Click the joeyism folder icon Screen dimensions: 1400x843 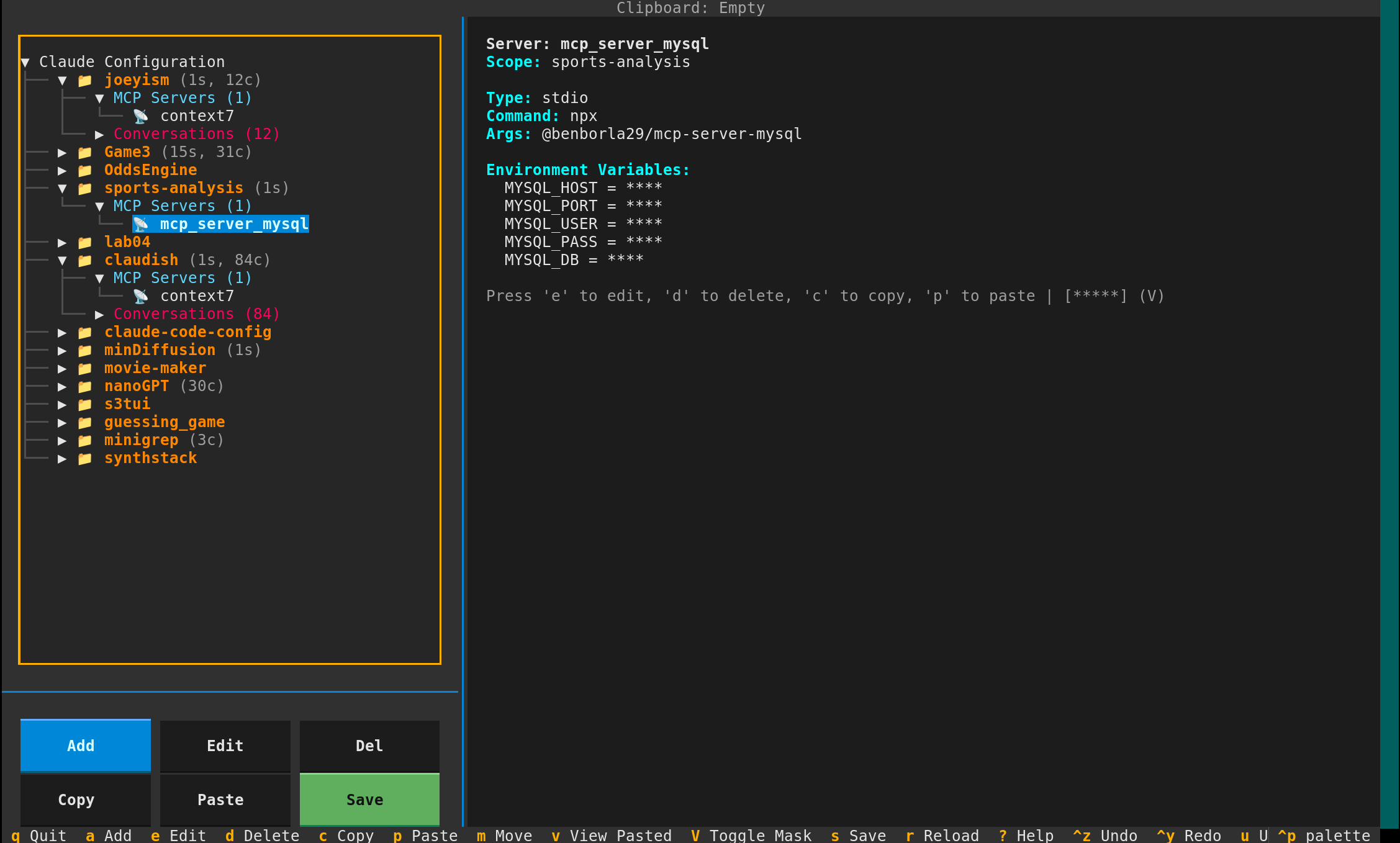point(85,81)
